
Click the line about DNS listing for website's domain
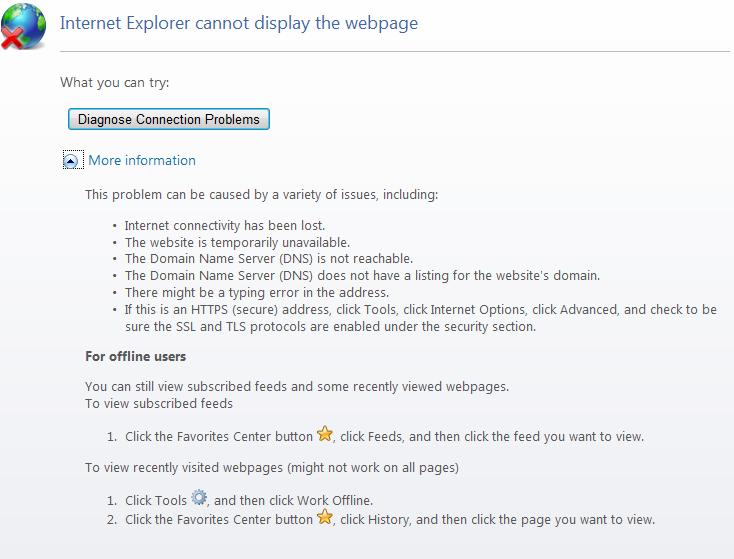click(x=362, y=276)
